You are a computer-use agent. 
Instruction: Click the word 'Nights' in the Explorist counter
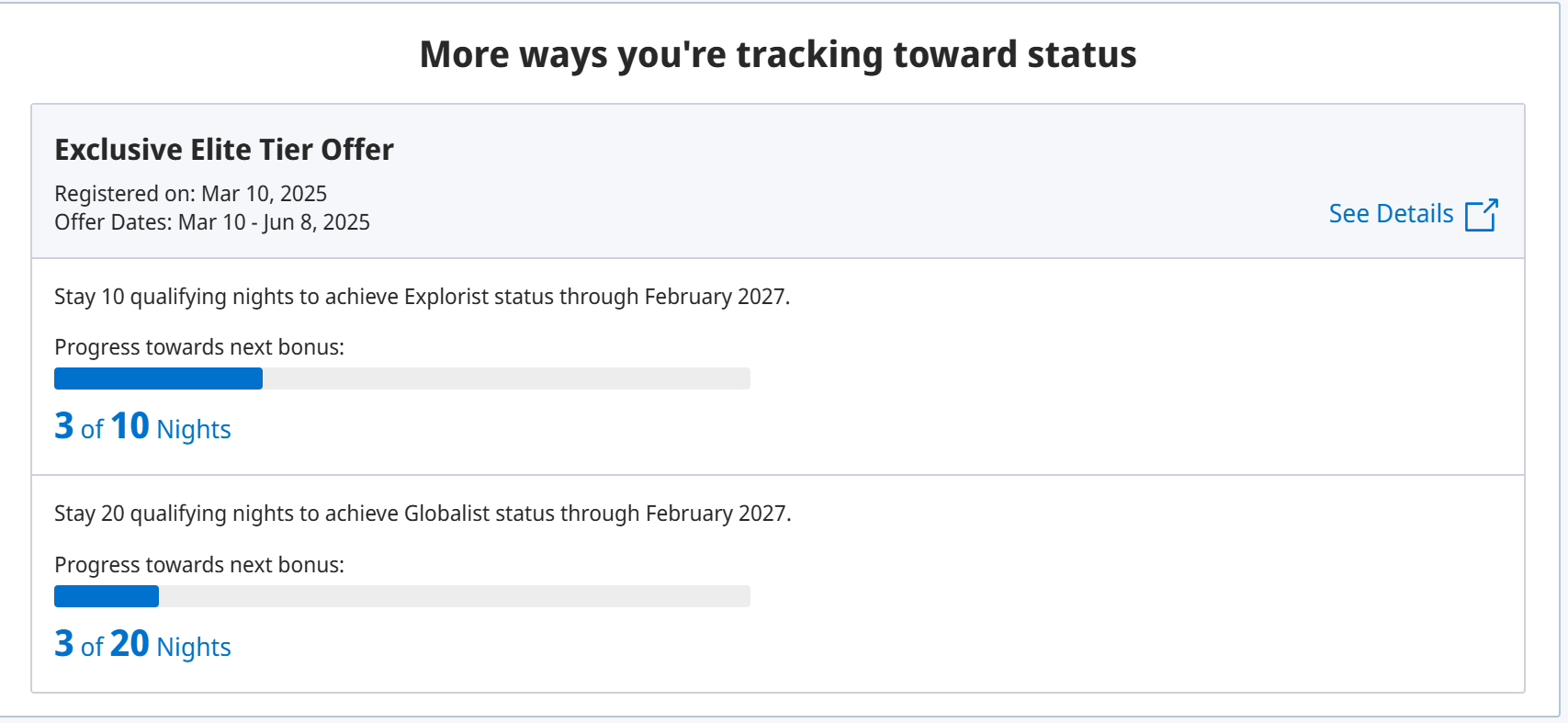point(194,430)
